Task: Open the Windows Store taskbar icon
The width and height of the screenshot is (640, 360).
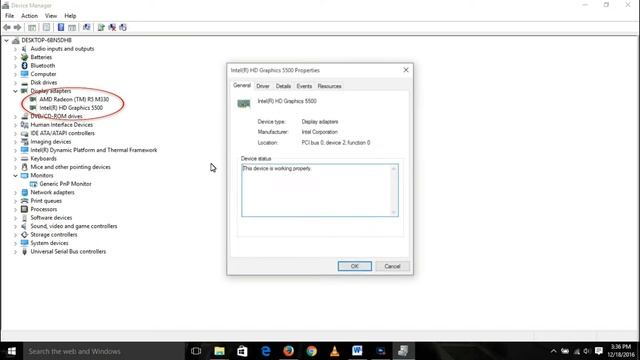Action: (242, 351)
